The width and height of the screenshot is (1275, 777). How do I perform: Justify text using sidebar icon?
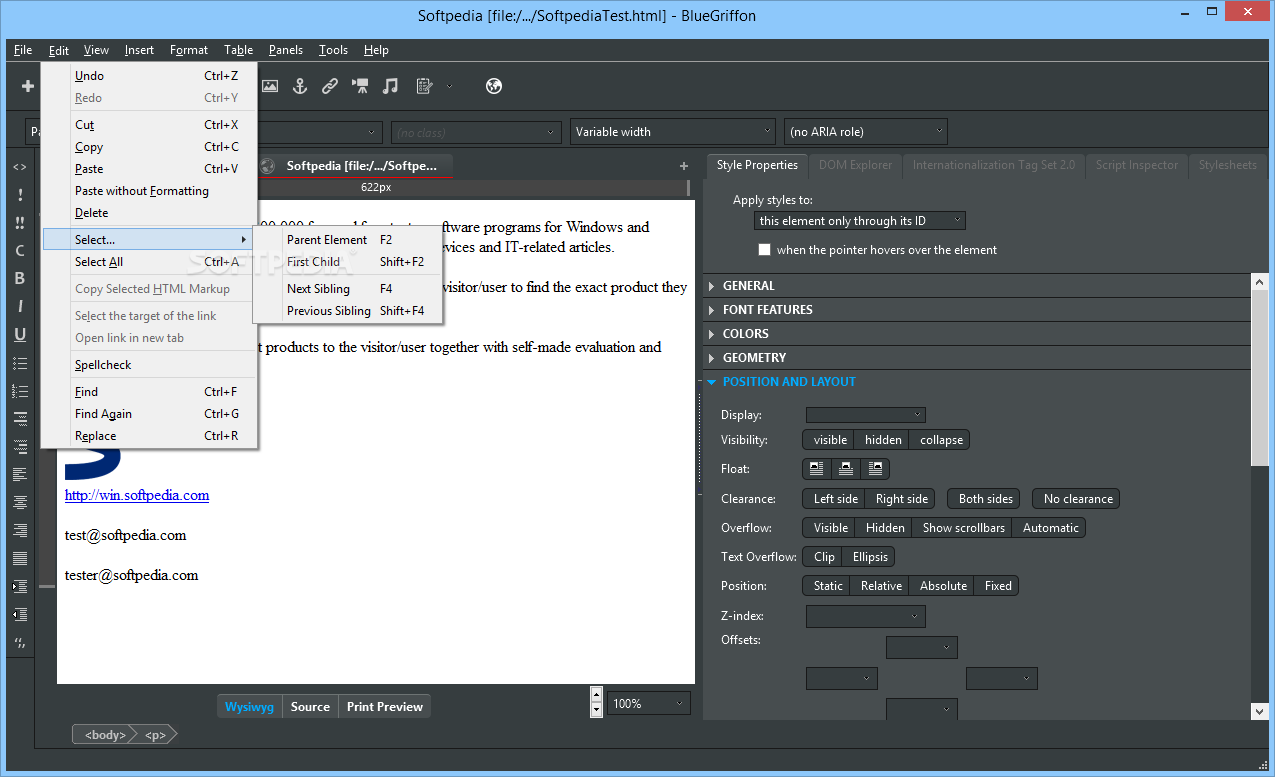click(x=20, y=558)
